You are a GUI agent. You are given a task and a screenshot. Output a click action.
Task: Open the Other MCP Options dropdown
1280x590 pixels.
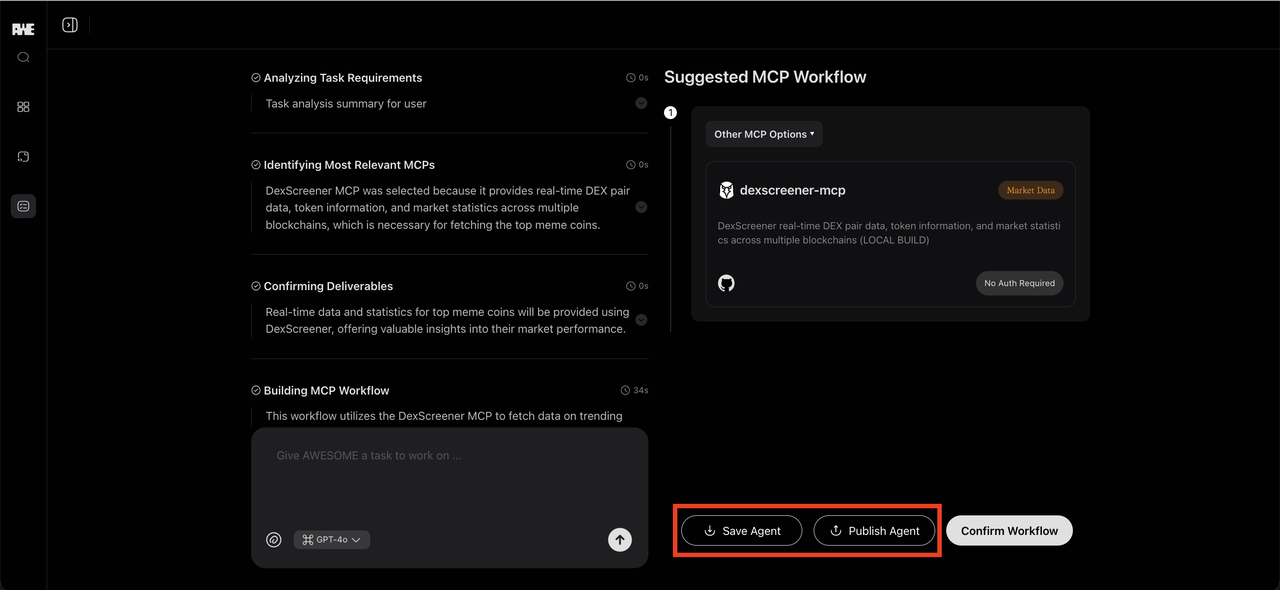click(x=764, y=134)
